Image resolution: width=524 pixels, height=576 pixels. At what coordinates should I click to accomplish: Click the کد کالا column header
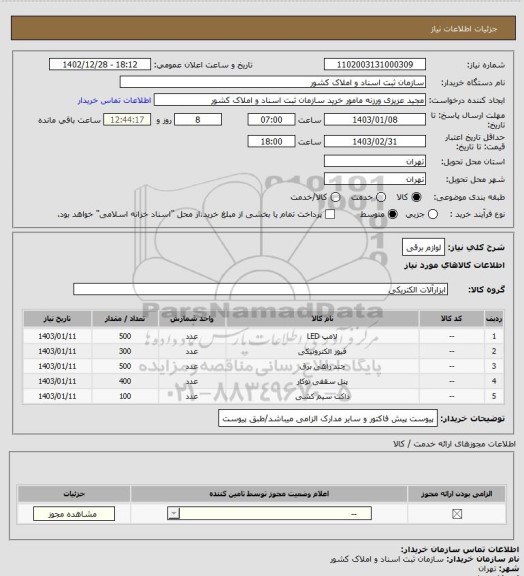(x=452, y=318)
